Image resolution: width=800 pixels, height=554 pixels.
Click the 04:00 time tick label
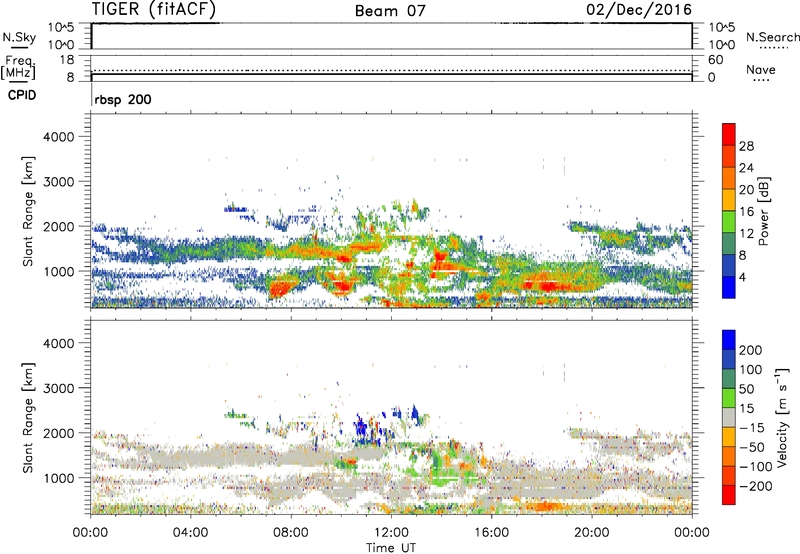pos(191,533)
